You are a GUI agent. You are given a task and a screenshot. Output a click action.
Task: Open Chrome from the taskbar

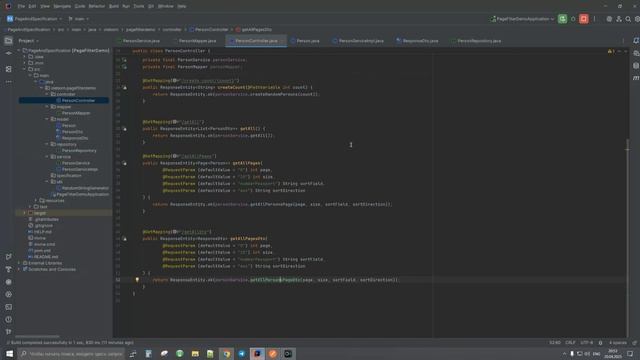pyautogui.click(x=226, y=354)
